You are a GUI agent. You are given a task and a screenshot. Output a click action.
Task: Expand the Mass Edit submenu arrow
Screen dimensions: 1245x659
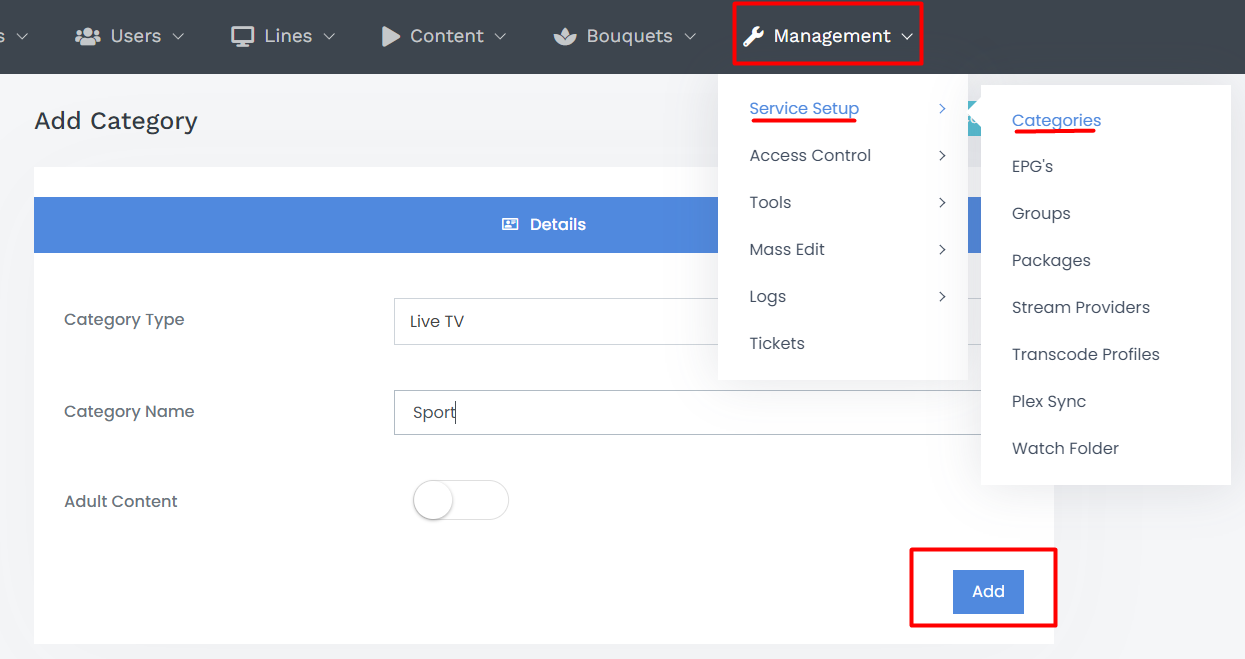942,249
